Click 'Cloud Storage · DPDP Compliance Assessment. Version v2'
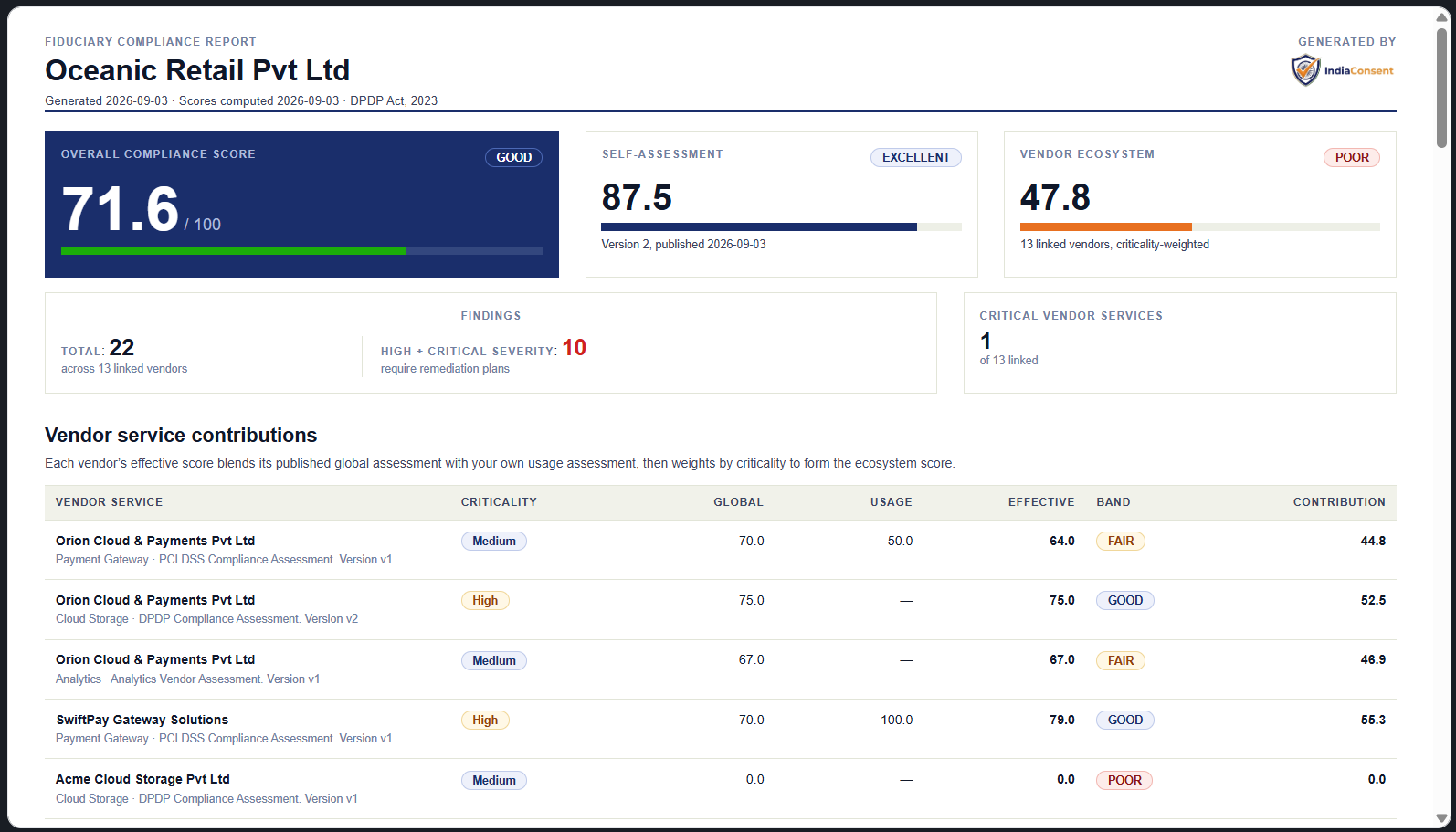This screenshot has width=1456, height=832. [206, 619]
